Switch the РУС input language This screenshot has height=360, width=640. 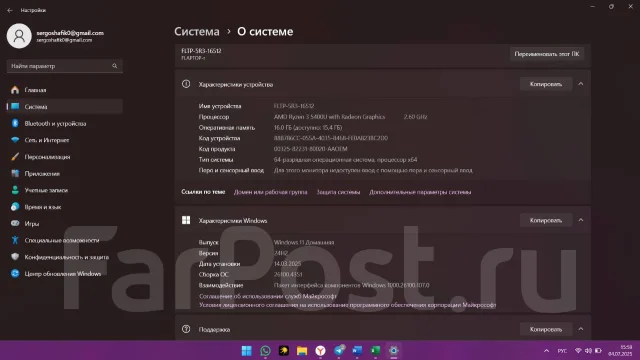click(x=562, y=351)
